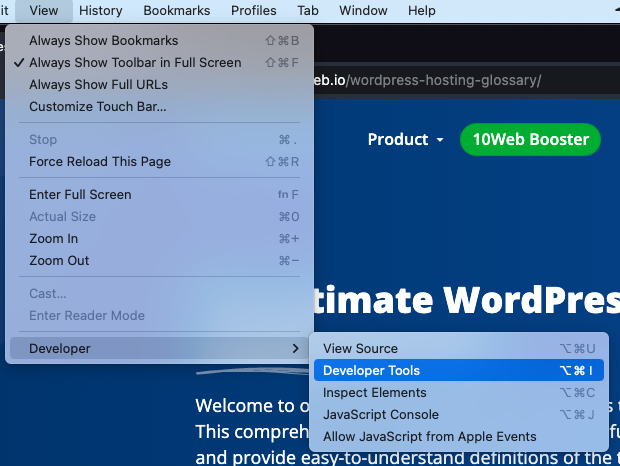620x466 pixels.
Task: Click the address bar URL field
Action: click(440, 80)
